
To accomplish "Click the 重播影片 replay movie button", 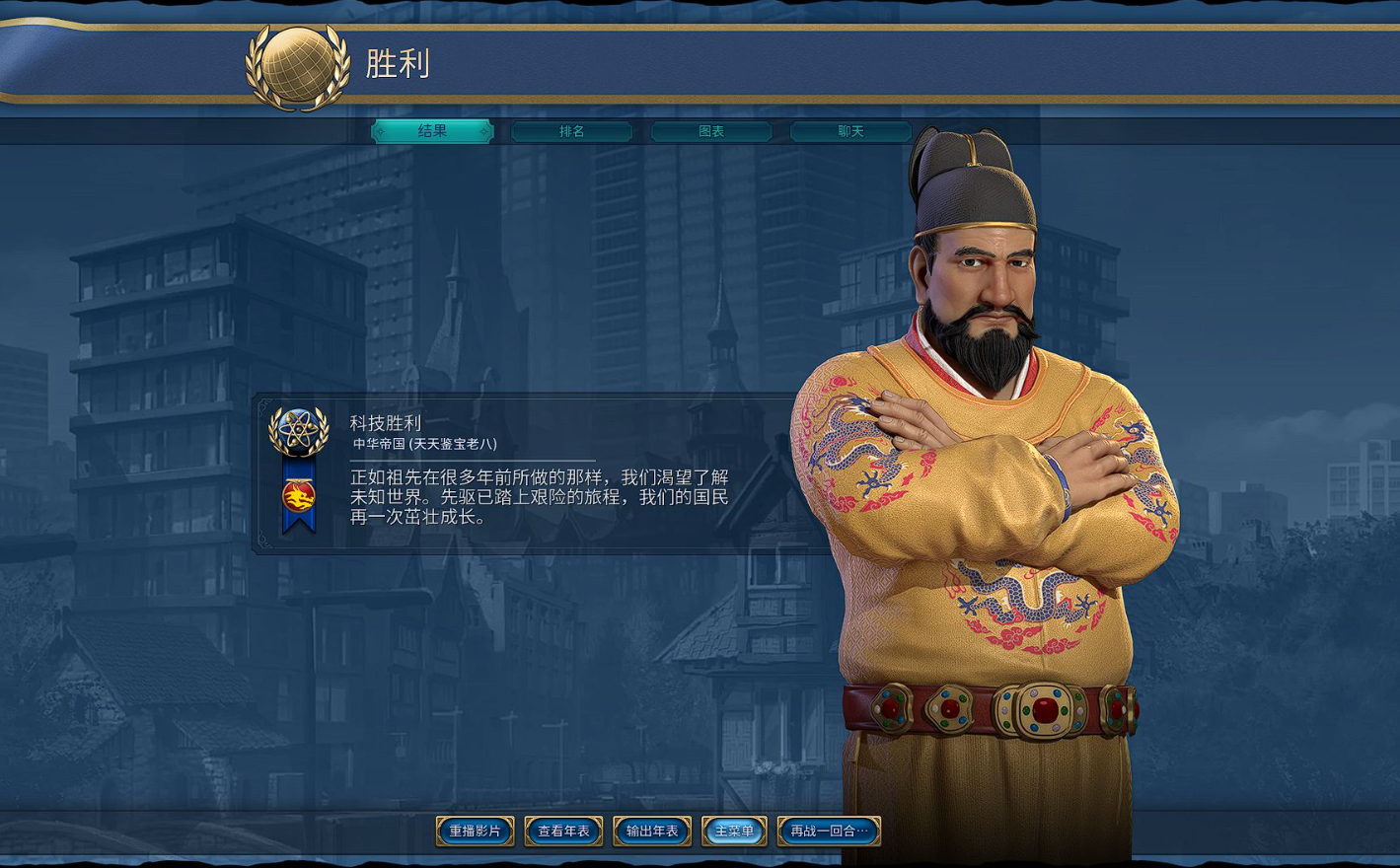I will pyautogui.click(x=476, y=831).
